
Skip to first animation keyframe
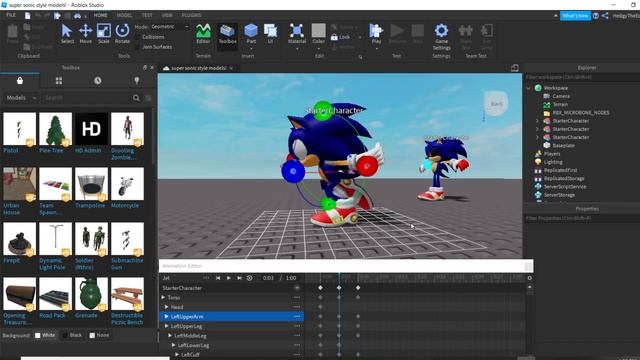(x=218, y=278)
